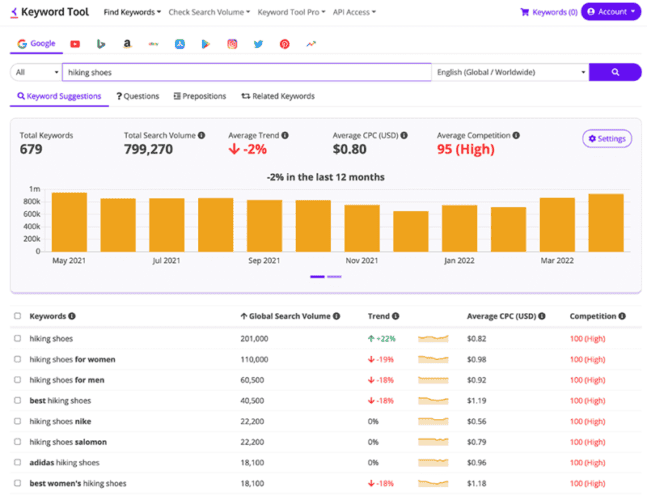Select the Pinterest platform icon
The height and width of the screenshot is (500, 647).
[284, 45]
